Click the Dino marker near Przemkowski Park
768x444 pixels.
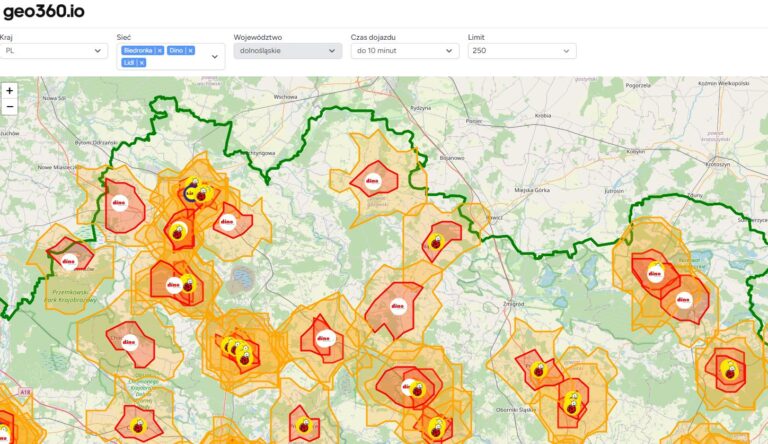[69, 262]
